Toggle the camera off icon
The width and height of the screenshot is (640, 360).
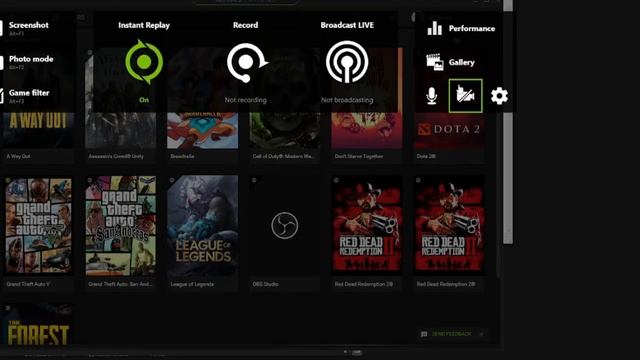pyautogui.click(x=465, y=96)
